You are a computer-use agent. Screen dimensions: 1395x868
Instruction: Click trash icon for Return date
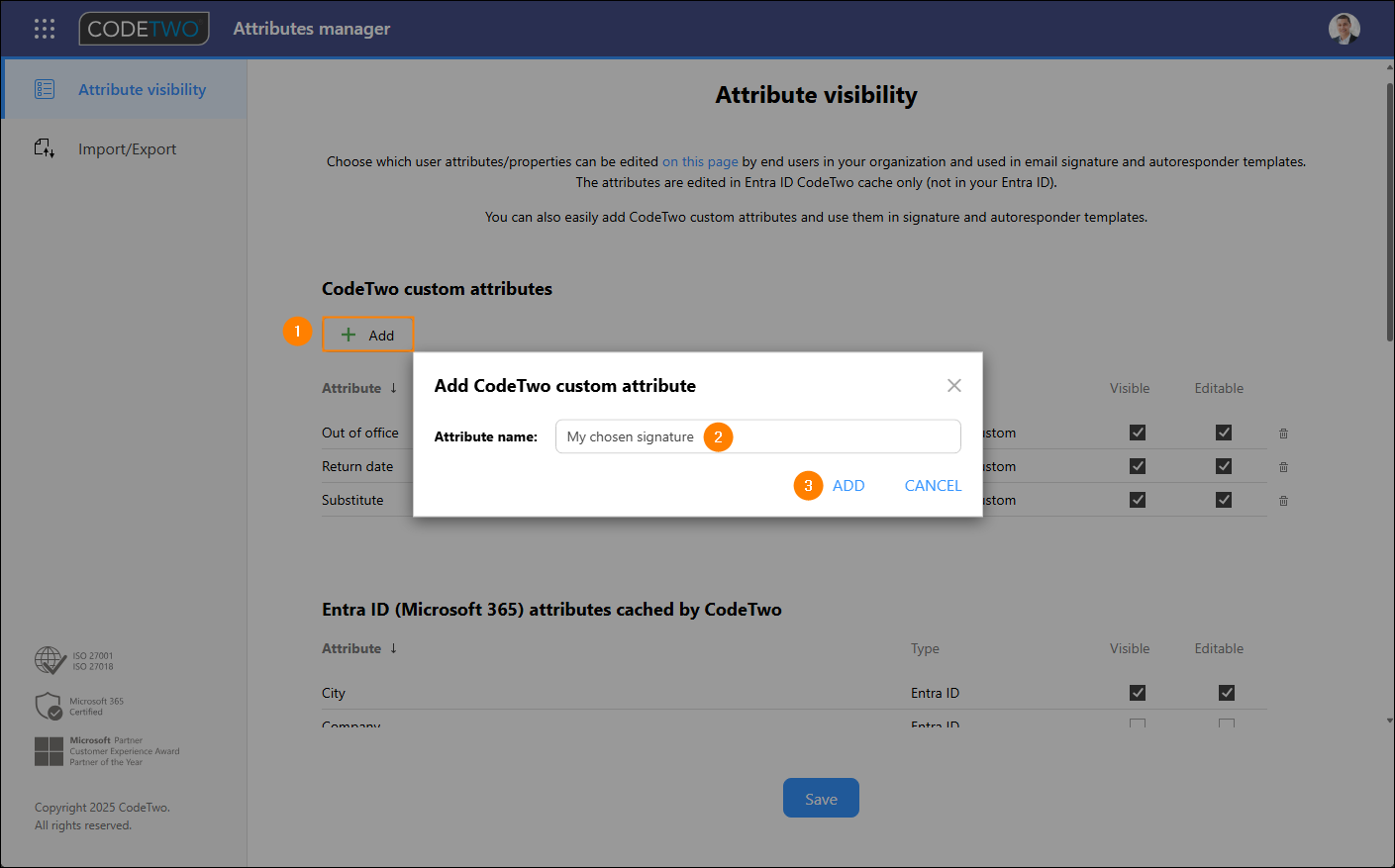point(1283,467)
